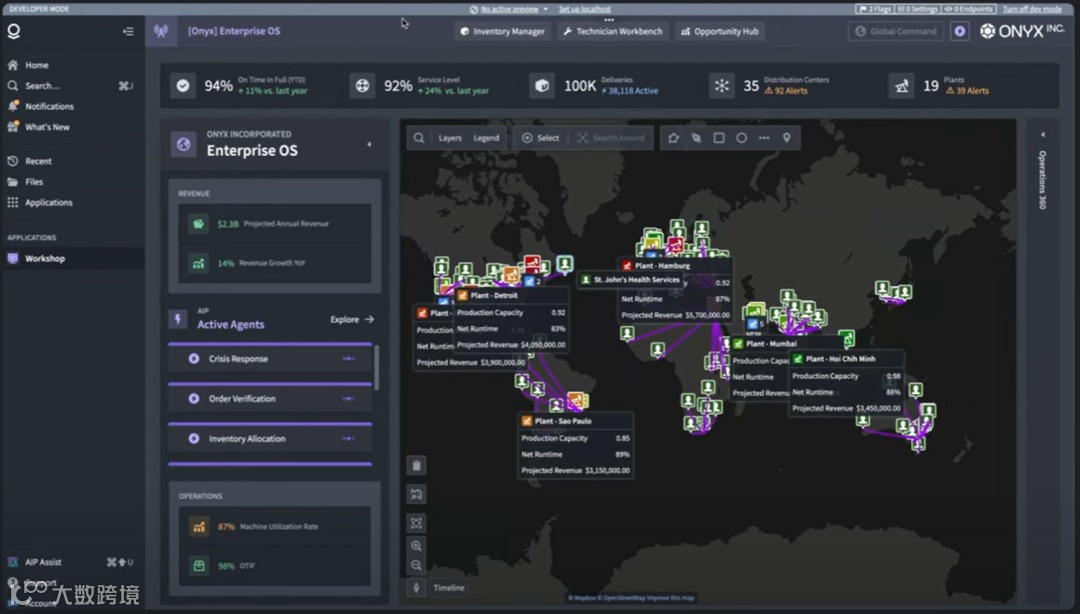Click the Projected Annual Revenue icon
This screenshot has width=1080, height=614.
[198, 223]
